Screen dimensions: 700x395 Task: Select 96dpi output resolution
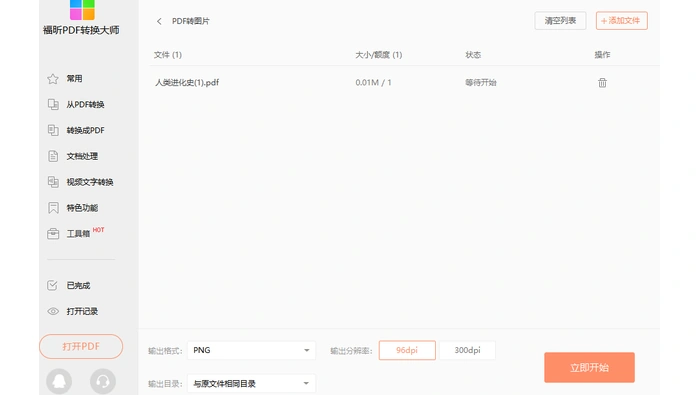[x=407, y=350]
